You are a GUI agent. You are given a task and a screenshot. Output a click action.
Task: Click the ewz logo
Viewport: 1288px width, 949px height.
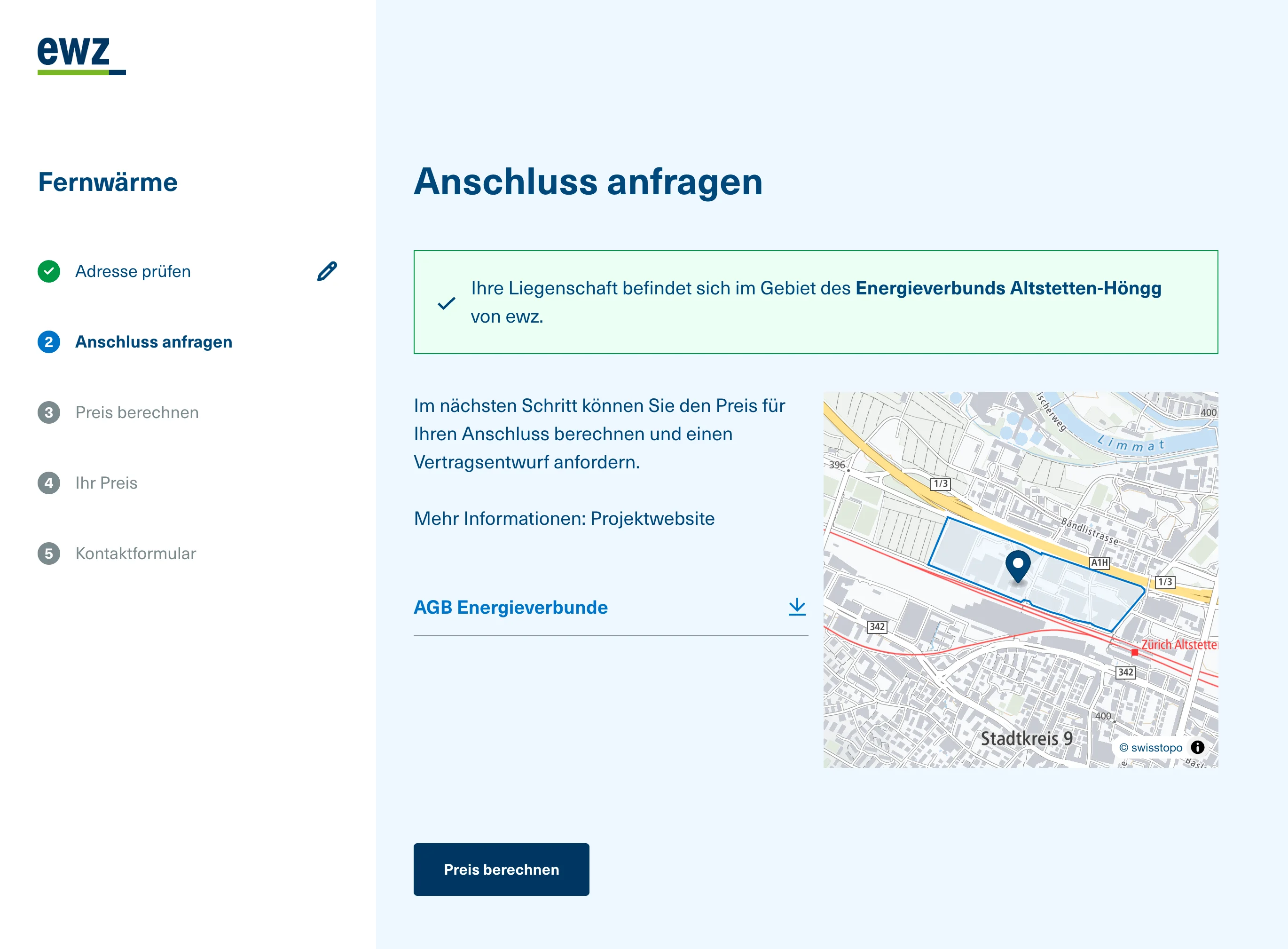81,55
